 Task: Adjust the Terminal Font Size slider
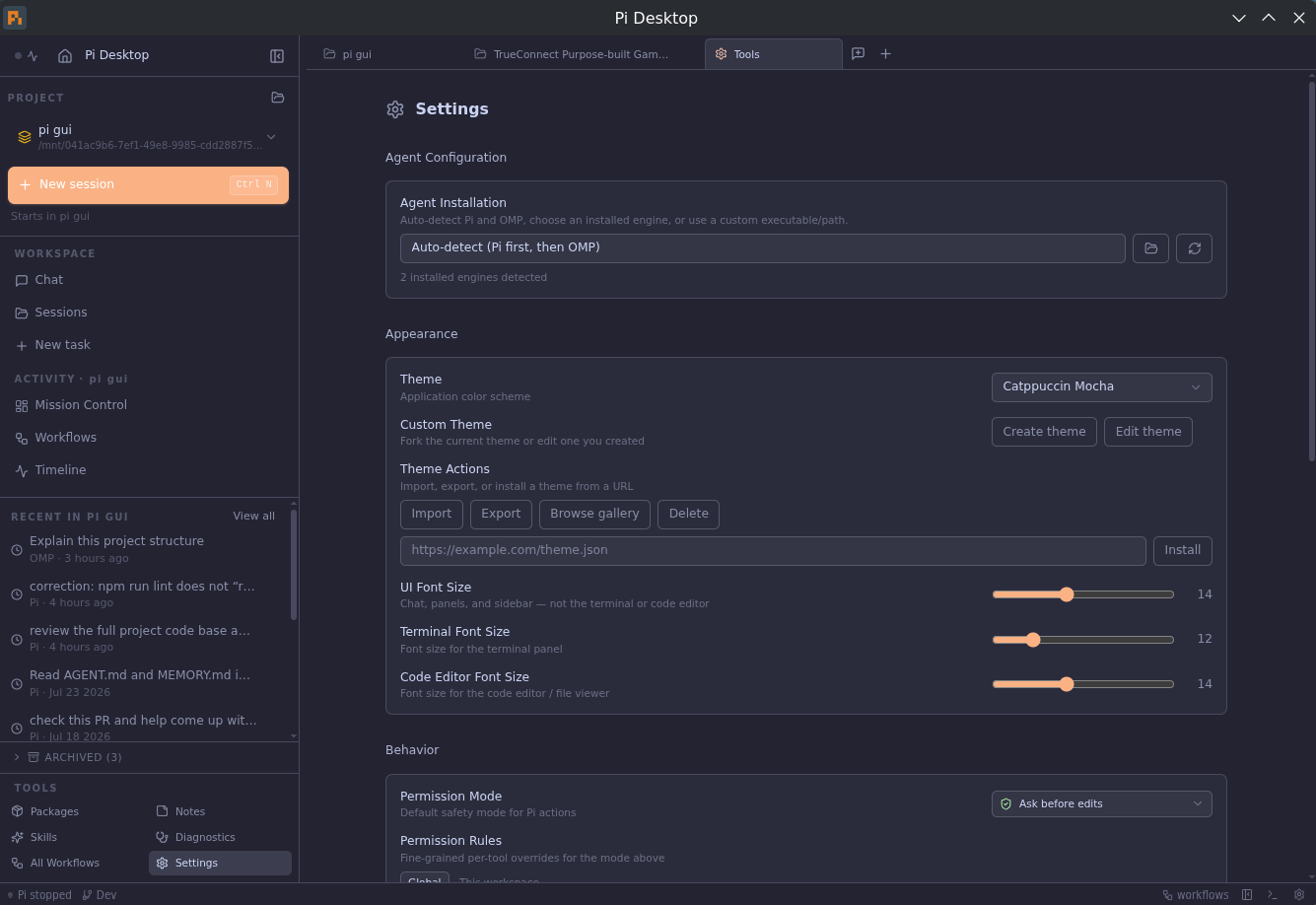1083,640
